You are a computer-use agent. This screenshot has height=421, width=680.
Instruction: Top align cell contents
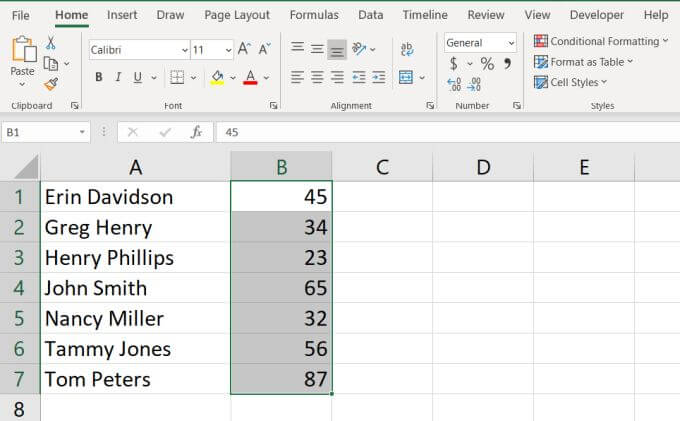[x=298, y=47]
